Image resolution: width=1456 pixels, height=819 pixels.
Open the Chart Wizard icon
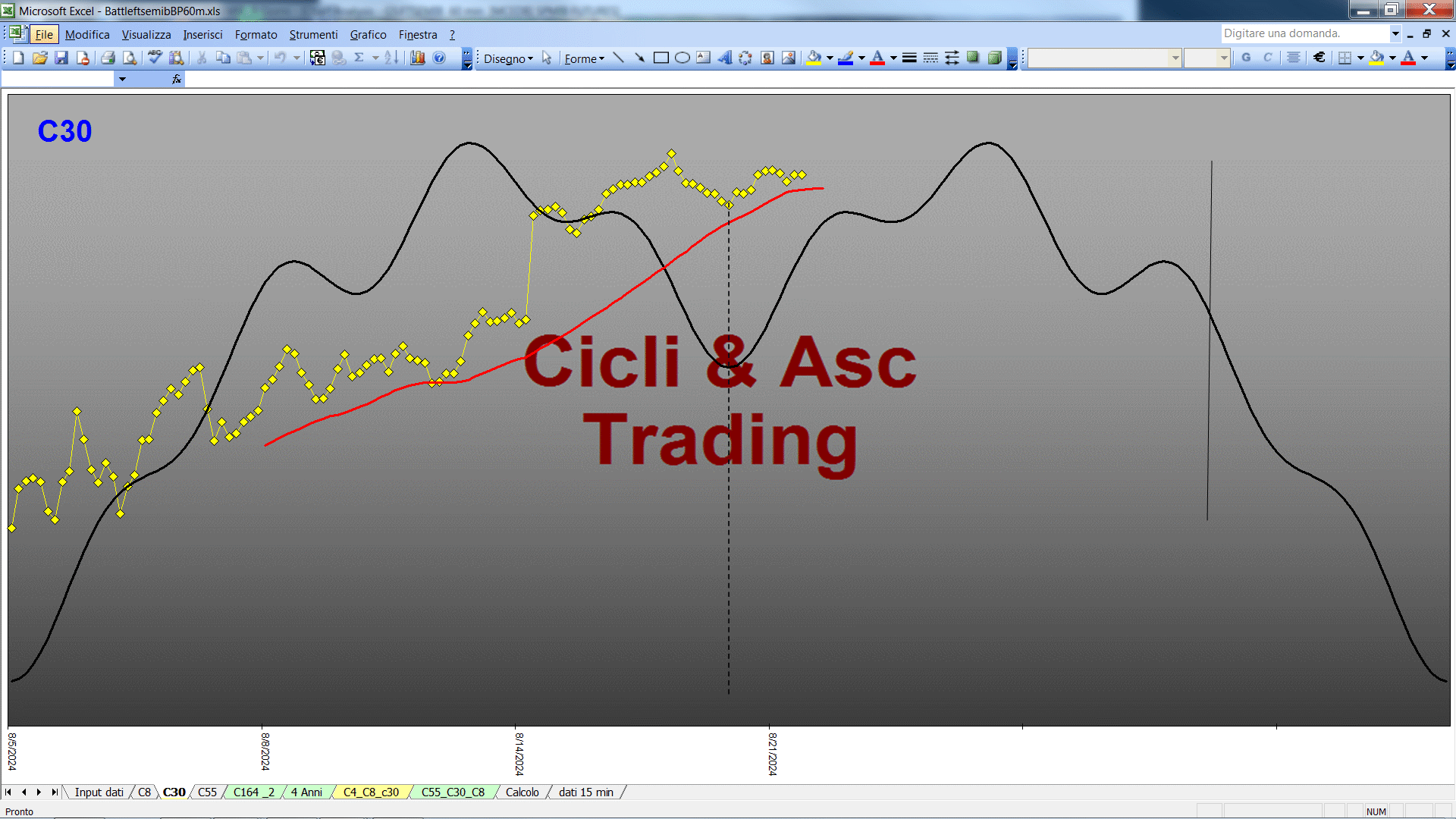417,58
